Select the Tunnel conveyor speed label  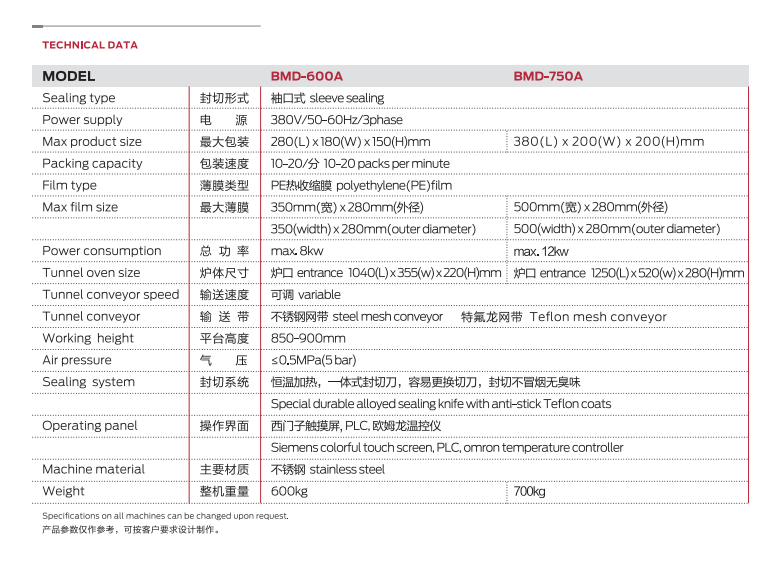pyautogui.click(x=111, y=295)
